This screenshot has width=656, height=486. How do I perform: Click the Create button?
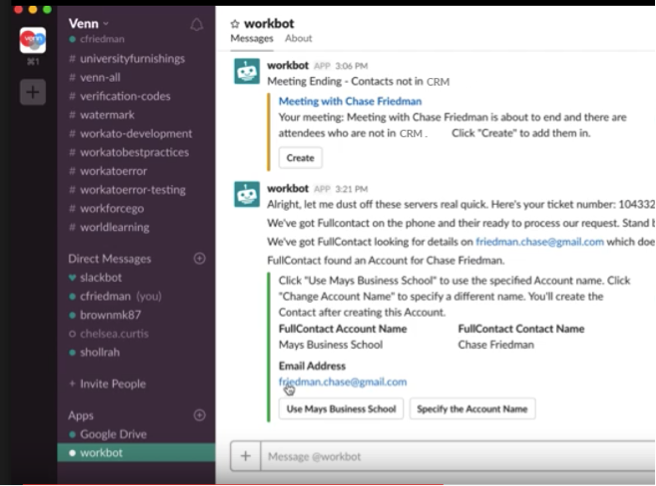[x=300, y=158]
